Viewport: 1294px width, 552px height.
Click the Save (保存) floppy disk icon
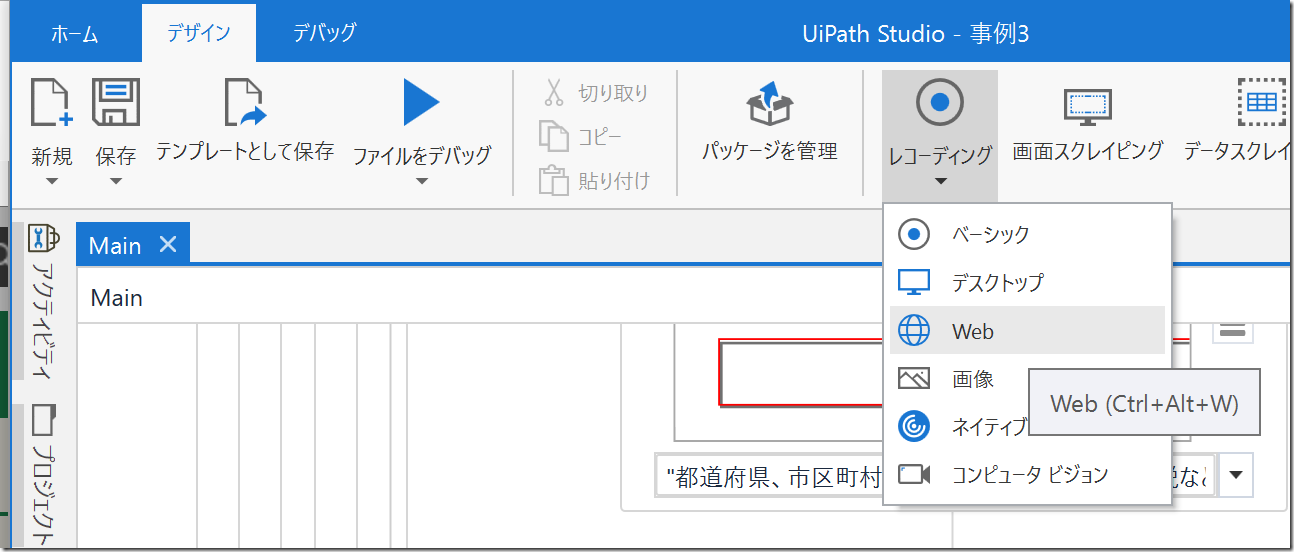[115, 103]
